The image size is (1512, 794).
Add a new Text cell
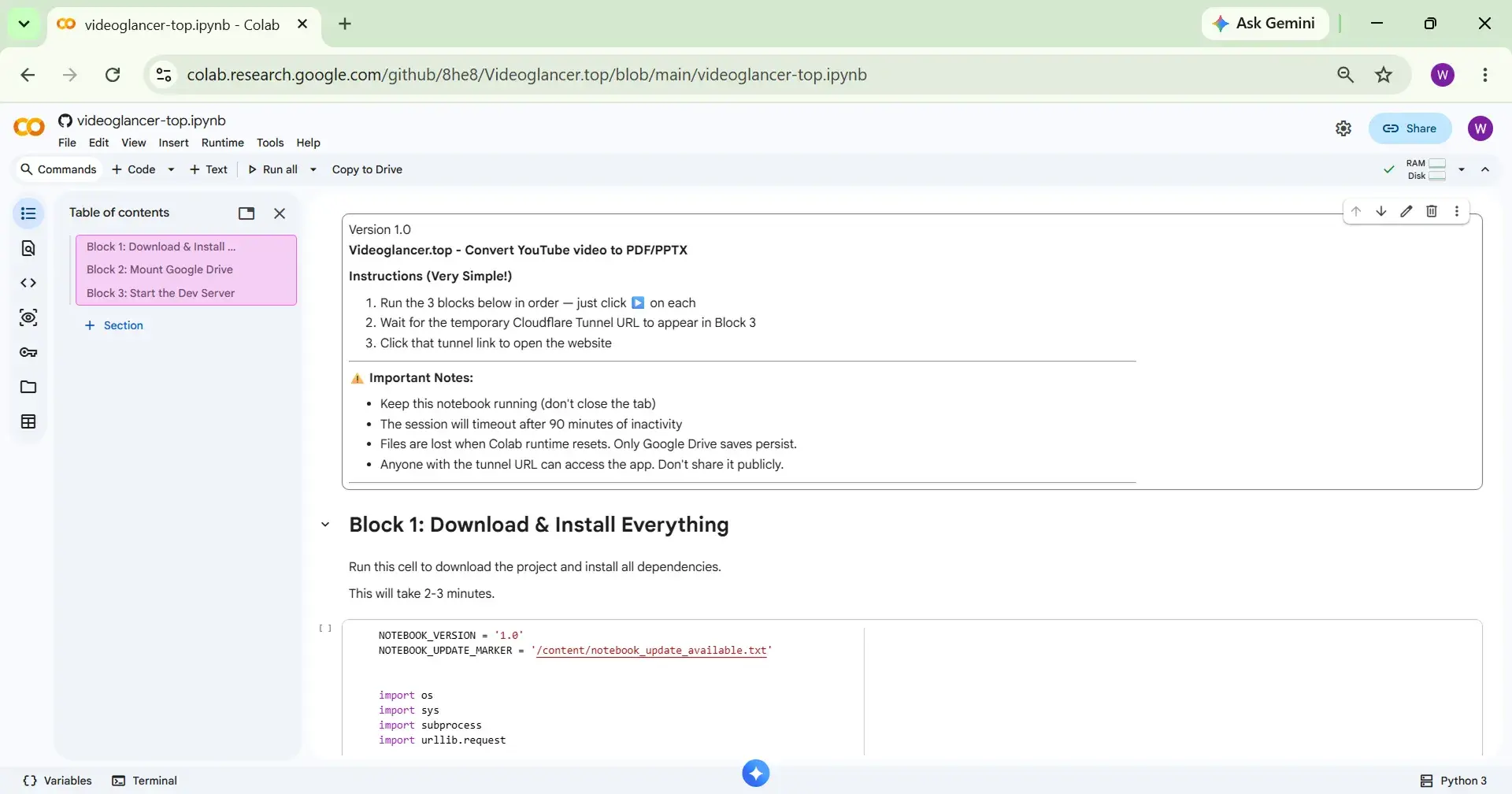[x=209, y=169]
